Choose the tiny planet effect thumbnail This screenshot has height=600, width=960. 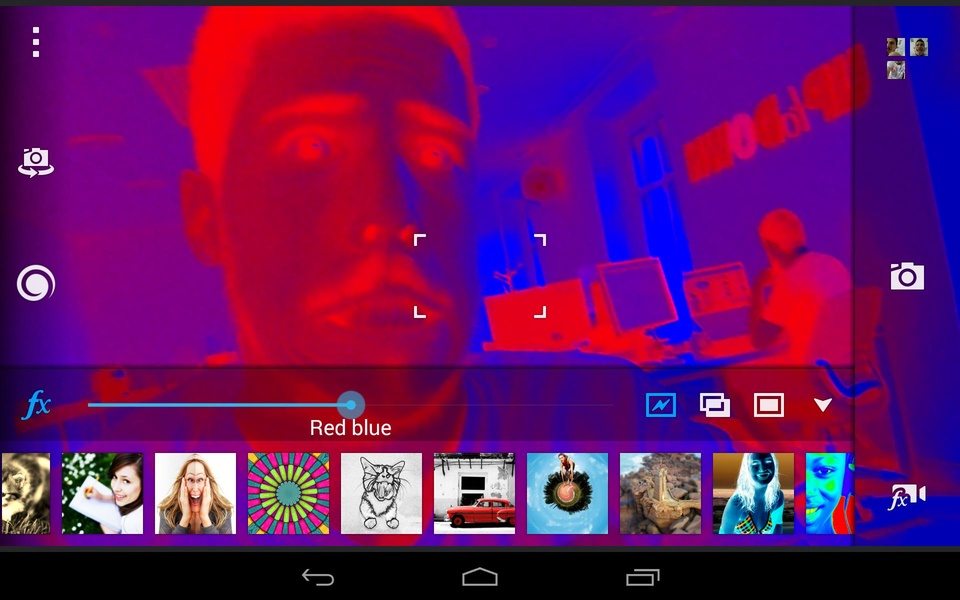click(x=568, y=493)
